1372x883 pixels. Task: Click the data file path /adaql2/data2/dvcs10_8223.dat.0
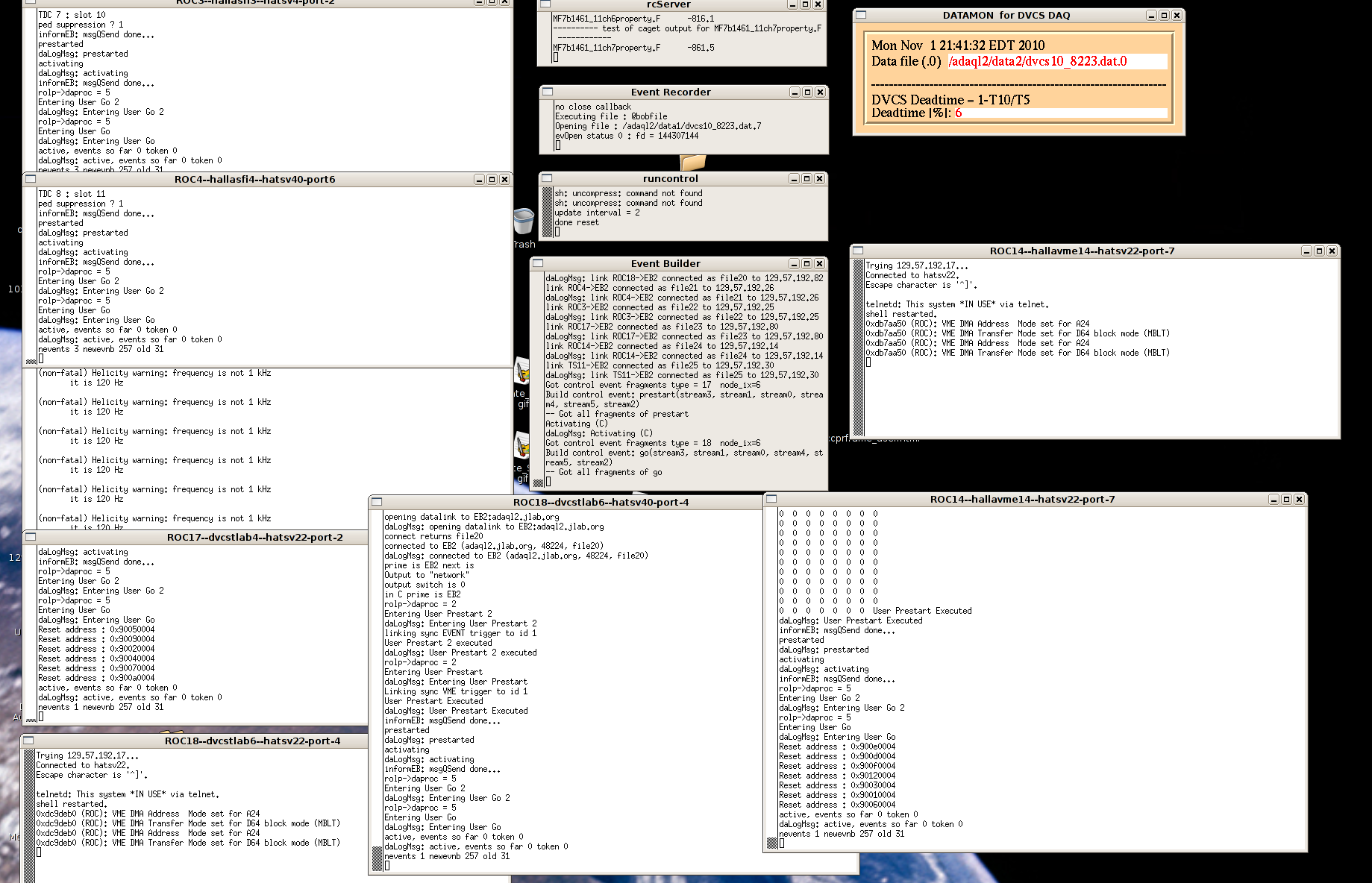tap(1037, 61)
